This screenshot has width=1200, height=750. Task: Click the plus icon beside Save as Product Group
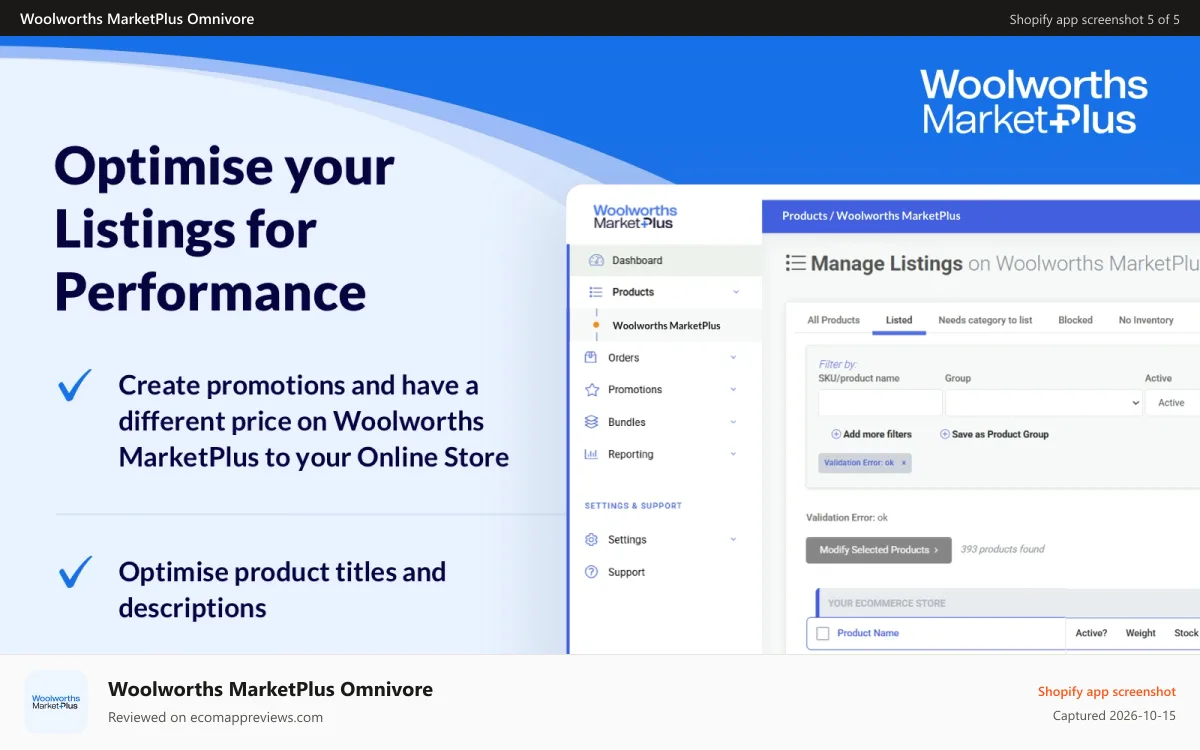(x=944, y=434)
